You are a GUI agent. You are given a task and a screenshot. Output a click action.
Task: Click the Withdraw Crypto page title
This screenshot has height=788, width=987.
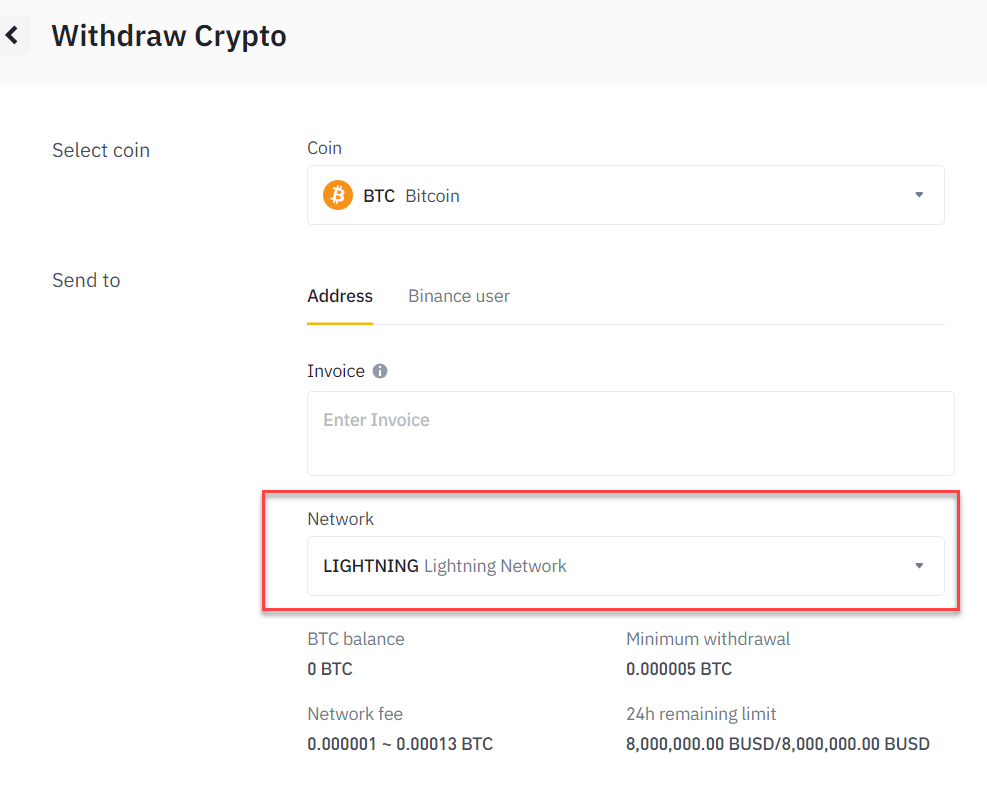(x=169, y=36)
